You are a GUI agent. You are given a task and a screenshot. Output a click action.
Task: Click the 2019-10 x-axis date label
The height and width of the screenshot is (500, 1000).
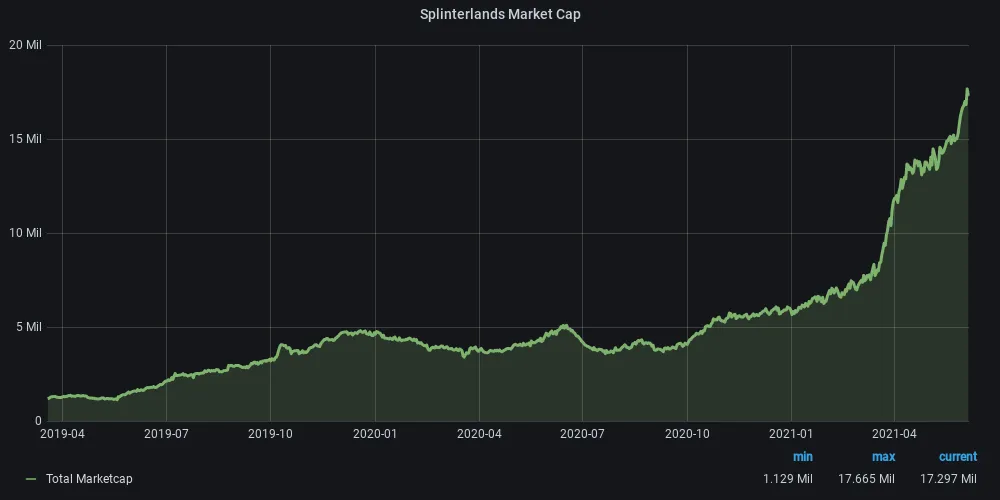[270, 434]
